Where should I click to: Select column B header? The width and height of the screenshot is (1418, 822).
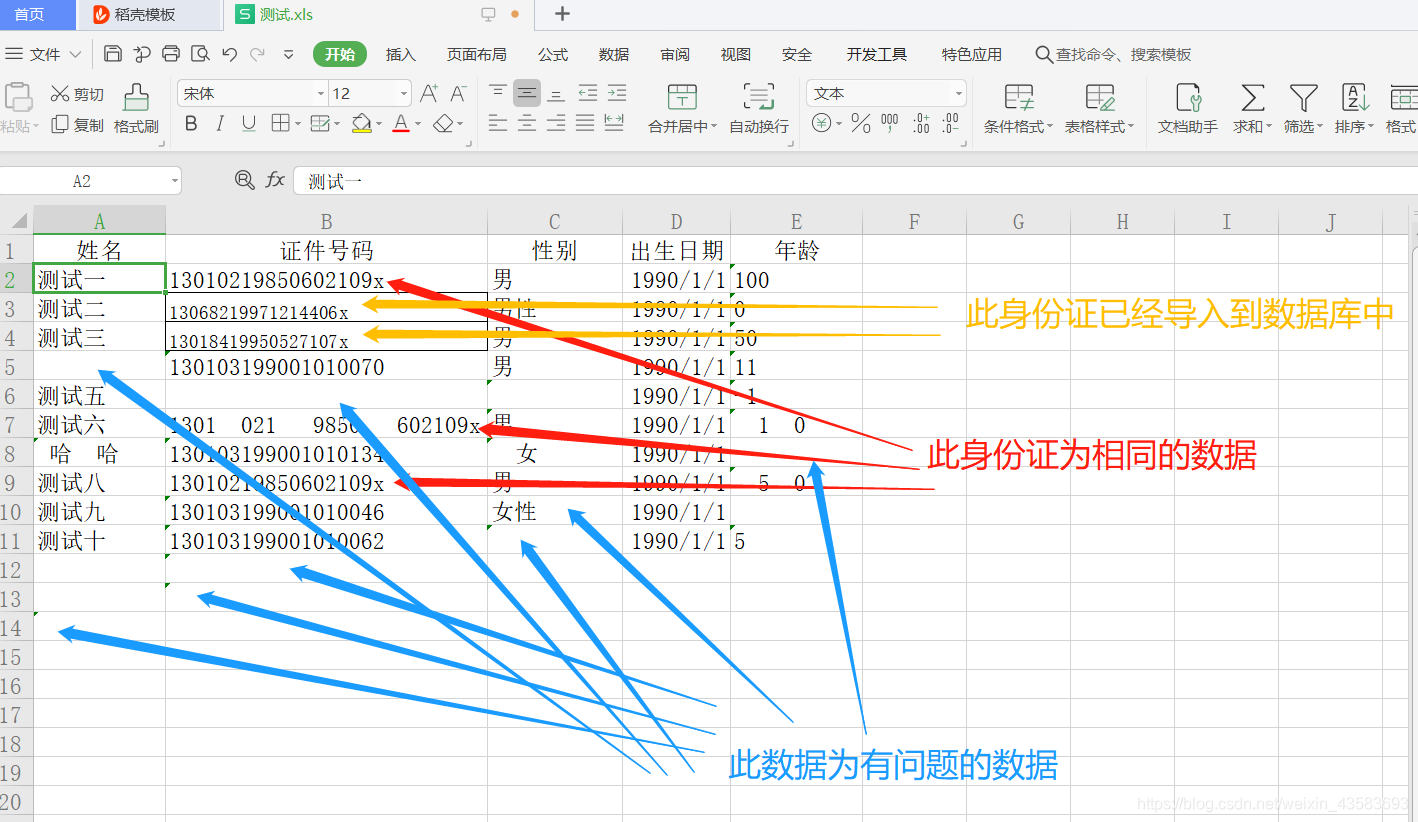[x=327, y=222]
